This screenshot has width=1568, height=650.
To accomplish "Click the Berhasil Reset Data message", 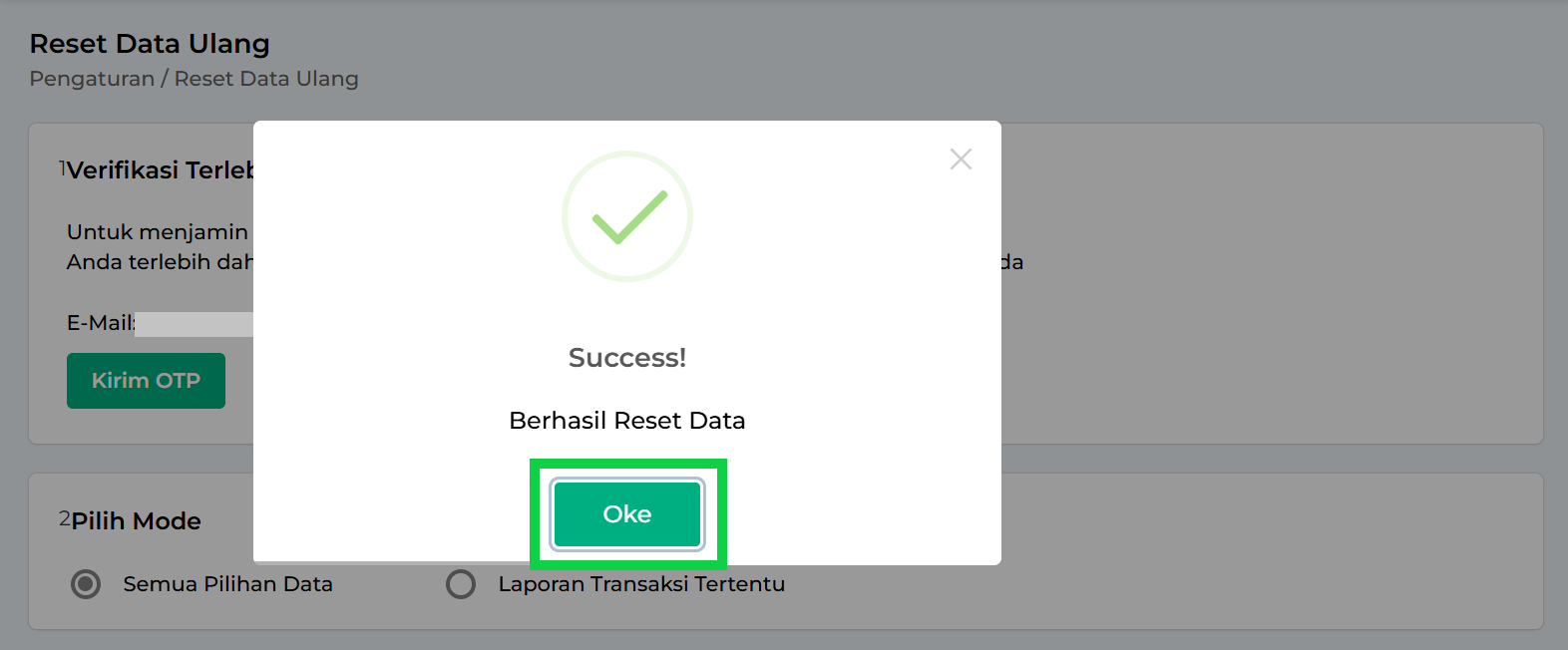I will 627,421.
